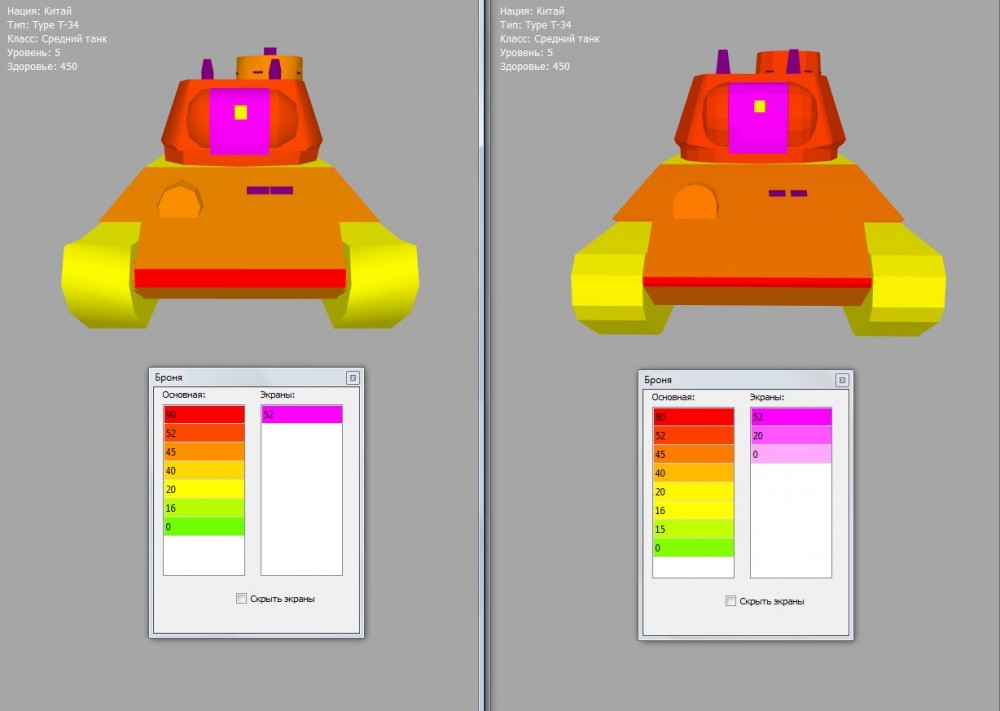Close the right Броня armor panel
Screen dimensions: 1000x711
[842, 380]
